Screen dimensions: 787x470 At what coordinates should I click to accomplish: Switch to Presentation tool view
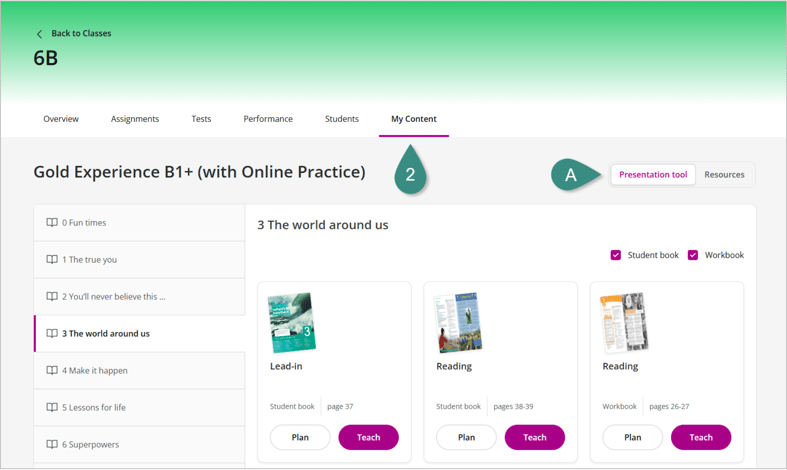(x=653, y=175)
